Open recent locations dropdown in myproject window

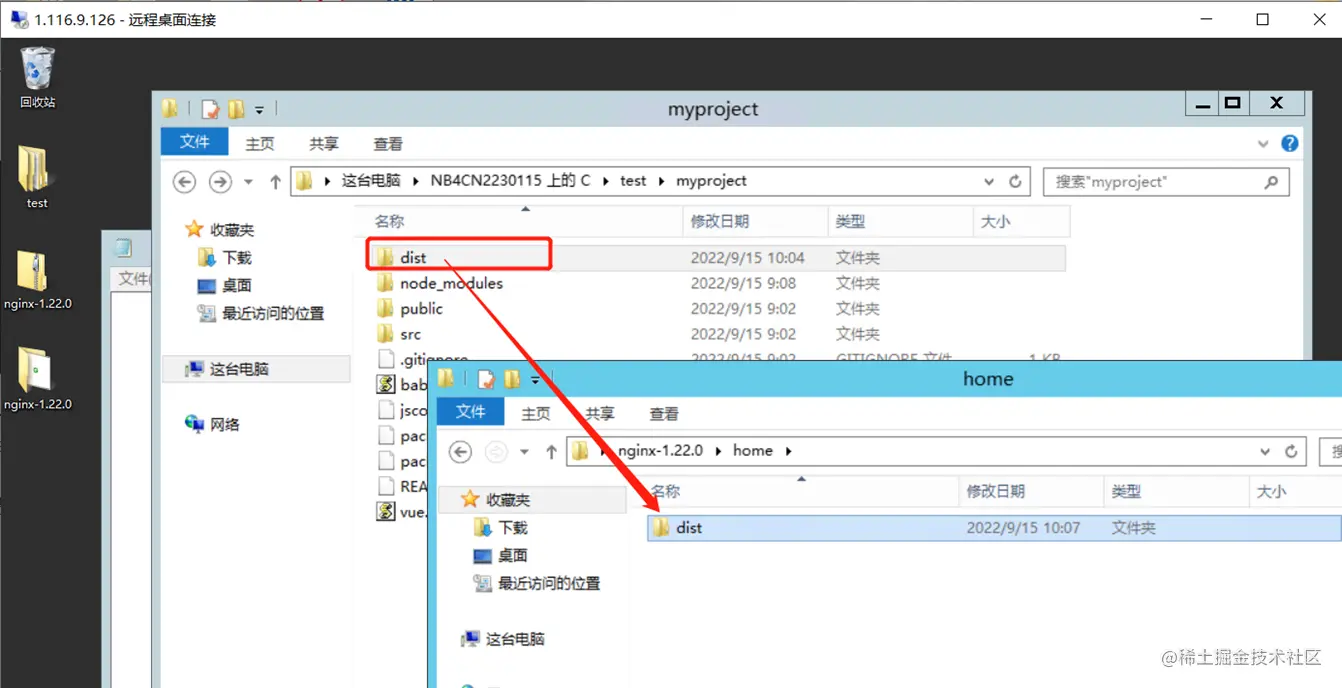248,182
